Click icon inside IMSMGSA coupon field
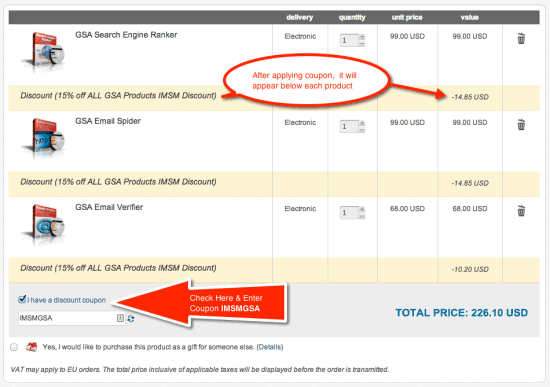This screenshot has width=550, height=387. [120, 318]
